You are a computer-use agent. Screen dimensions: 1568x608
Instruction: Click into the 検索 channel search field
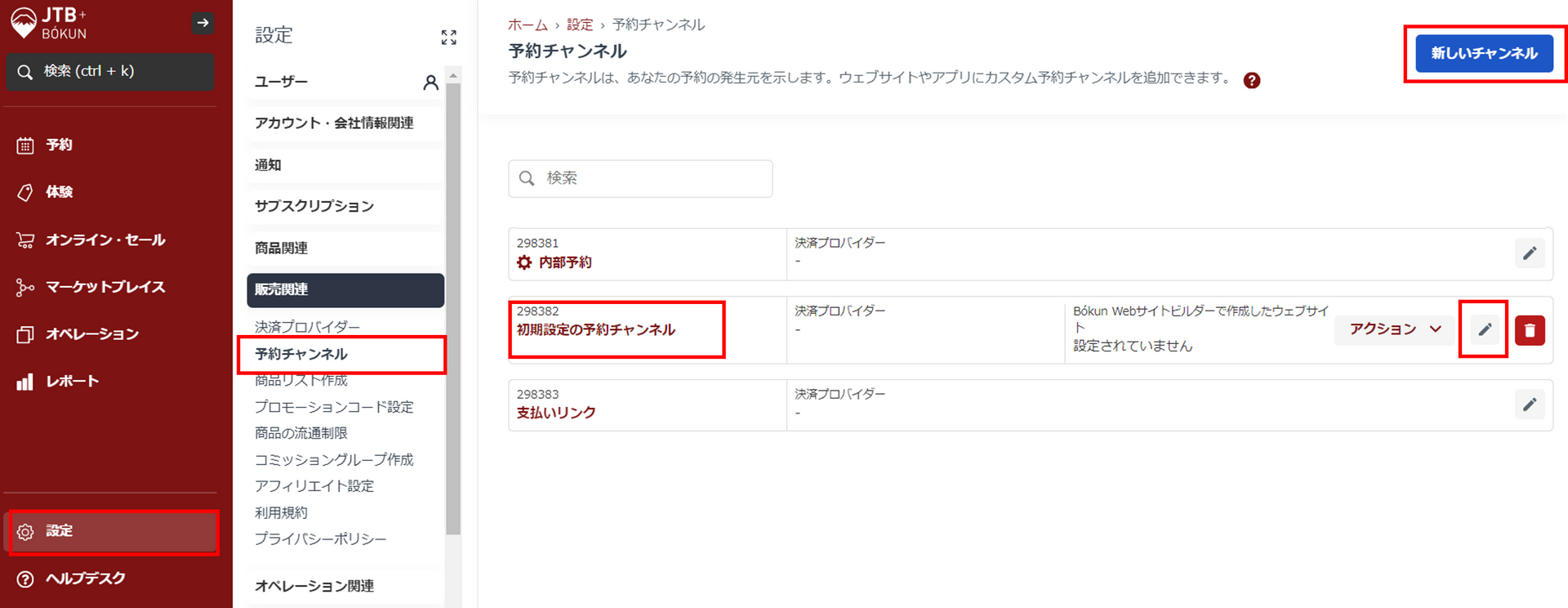(640, 178)
